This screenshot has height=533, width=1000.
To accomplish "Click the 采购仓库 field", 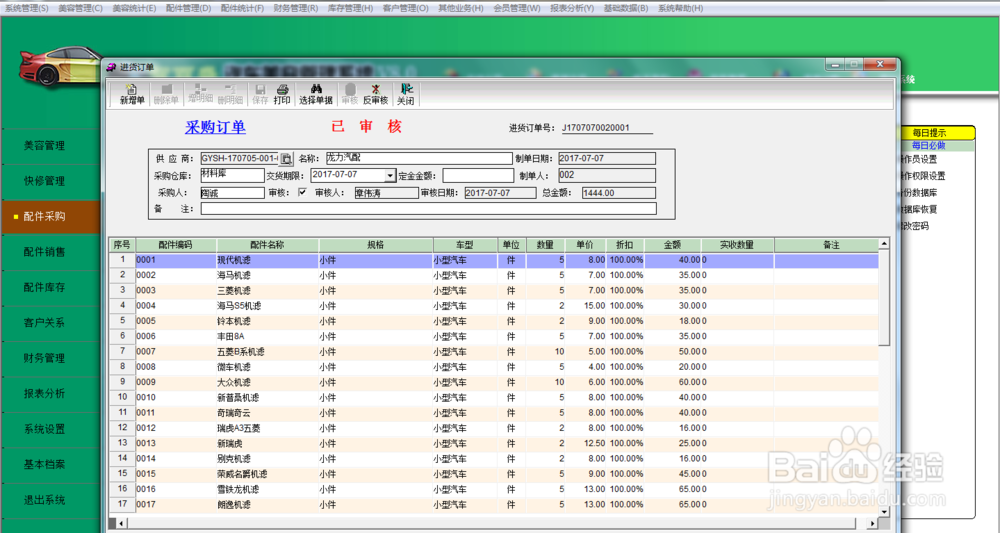I will 232,175.
